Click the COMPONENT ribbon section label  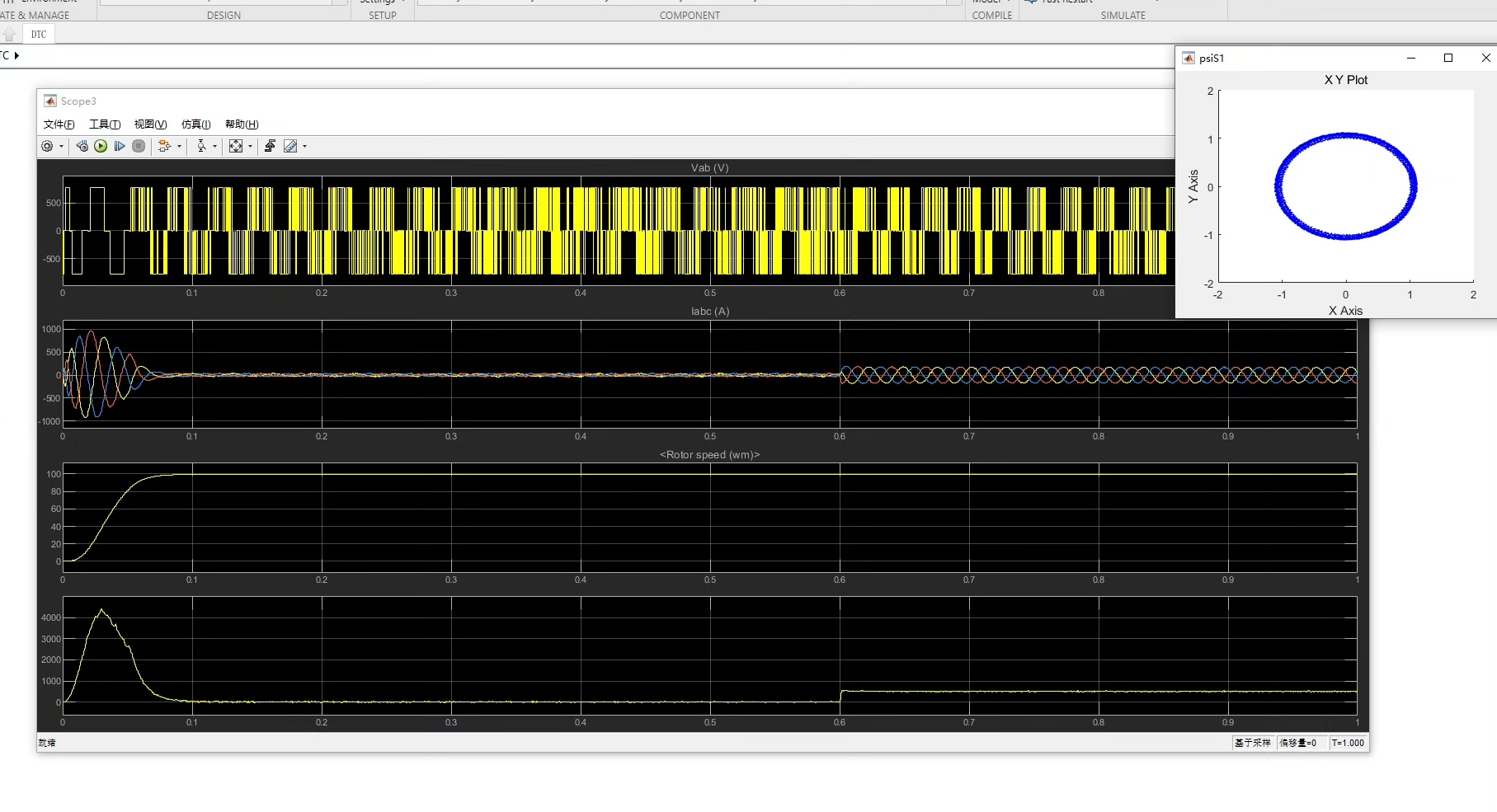pos(690,16)
